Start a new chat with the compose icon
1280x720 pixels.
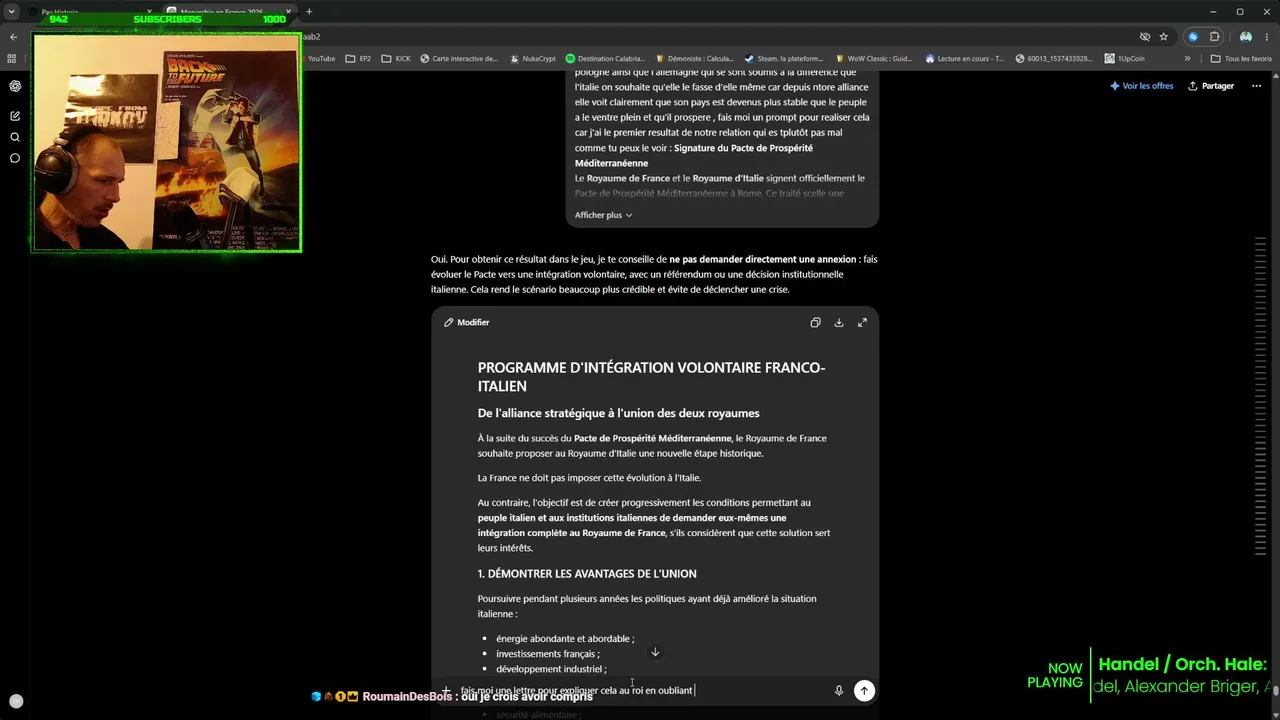point(15,116)
